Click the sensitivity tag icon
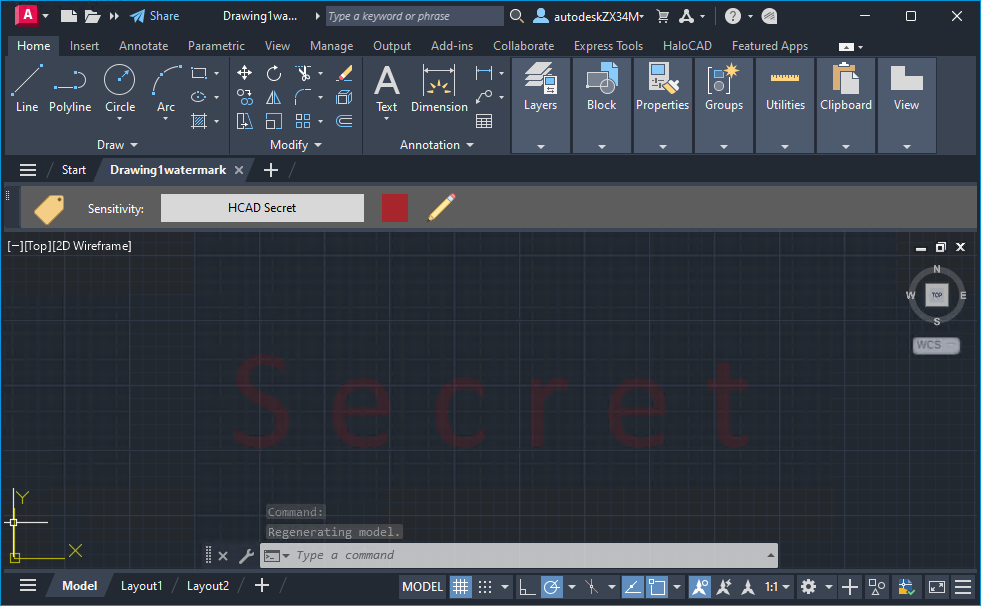Image resolution: width=981 pixels, height=606 pixels. click(x=49, y=208)
